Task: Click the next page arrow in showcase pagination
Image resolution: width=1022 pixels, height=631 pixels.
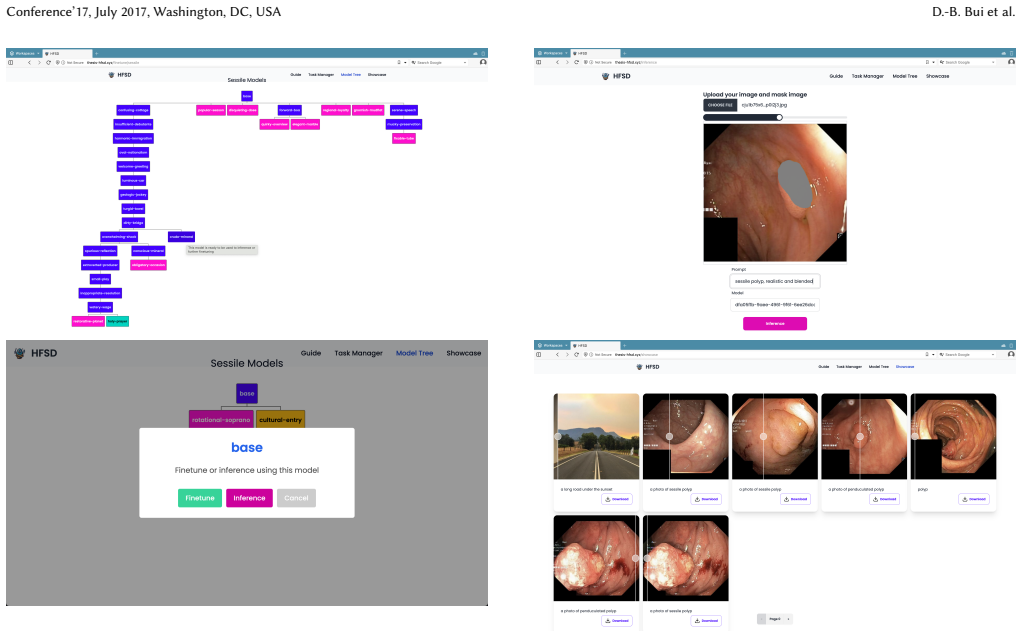Action: click(789, 619)
